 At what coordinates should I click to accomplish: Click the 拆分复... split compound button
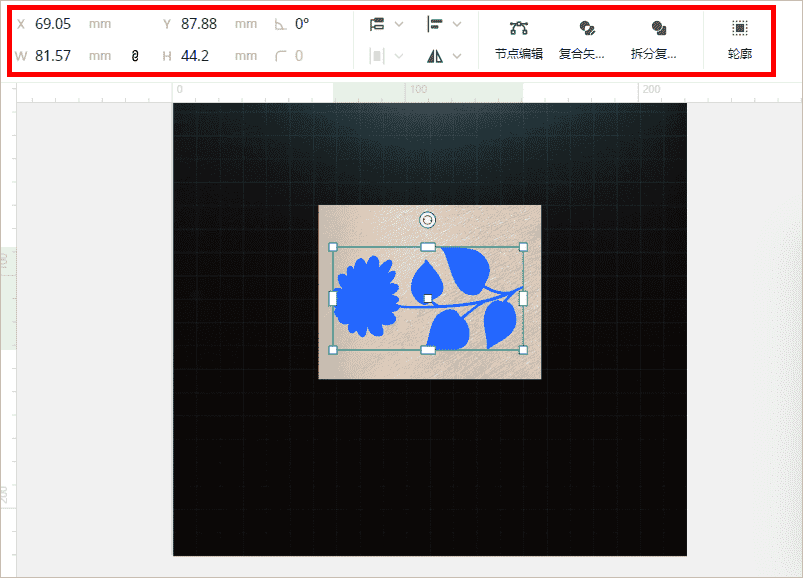pos(654,39)
